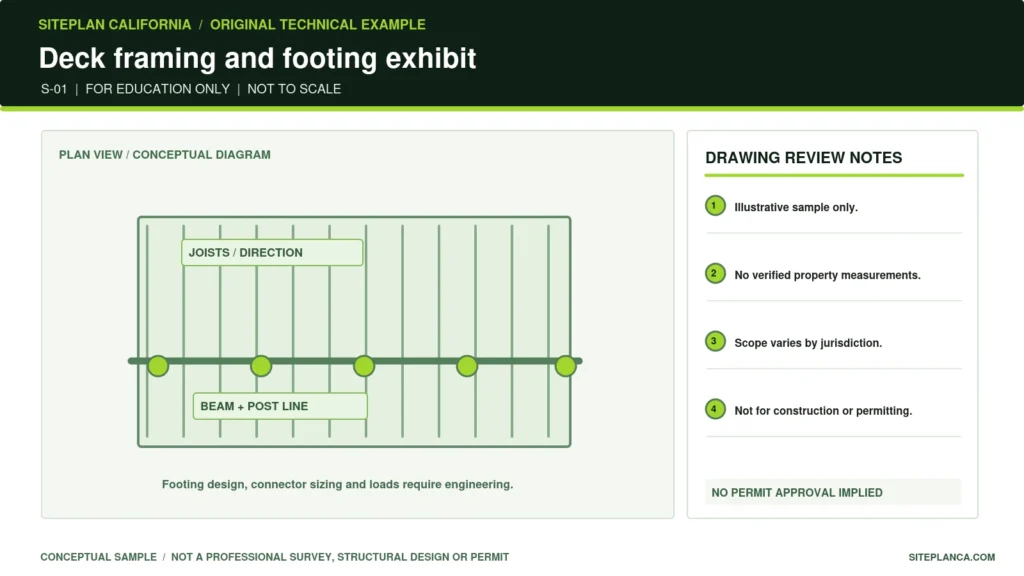Click the note "Scope varies by jurisdiction."
This screenshot has height=576, width=1024.
[808, 343]
